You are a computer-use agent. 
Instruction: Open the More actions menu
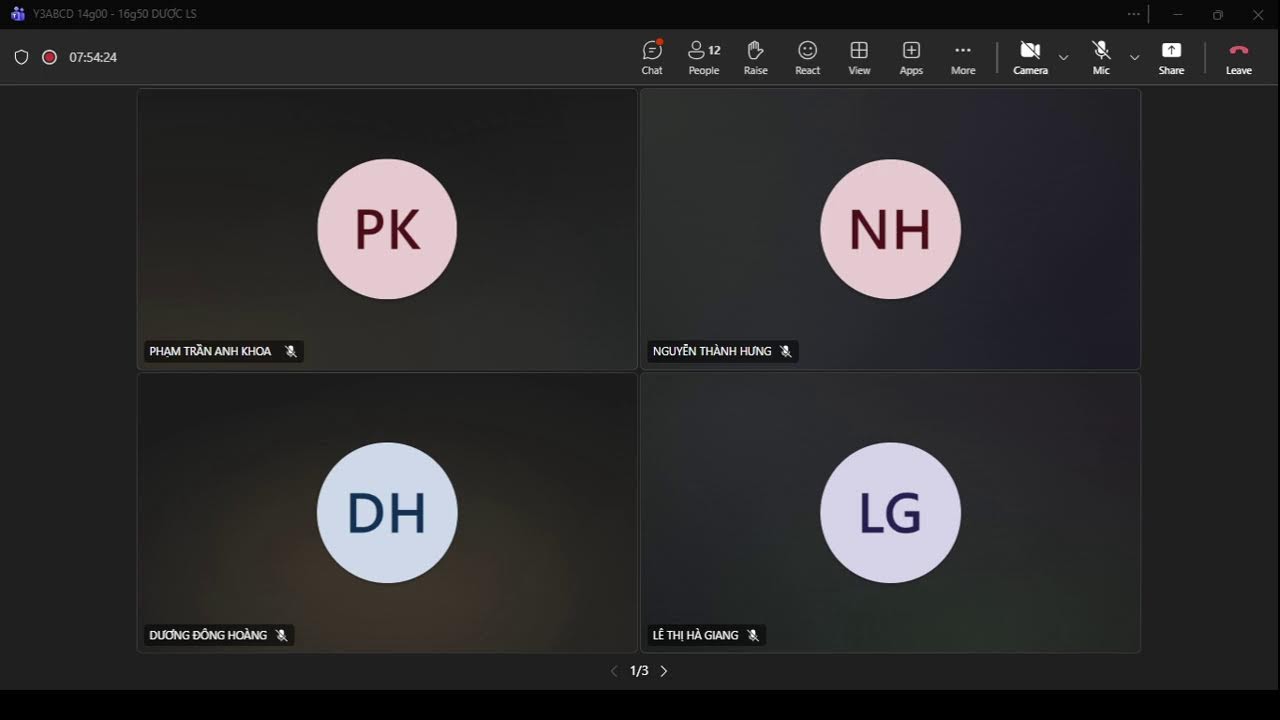coord(963,58)
